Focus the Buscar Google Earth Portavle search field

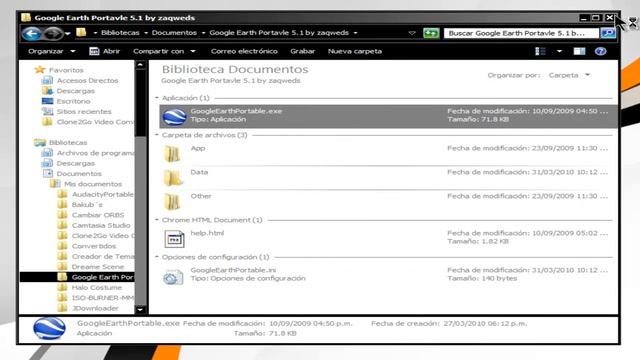(521, 33)
